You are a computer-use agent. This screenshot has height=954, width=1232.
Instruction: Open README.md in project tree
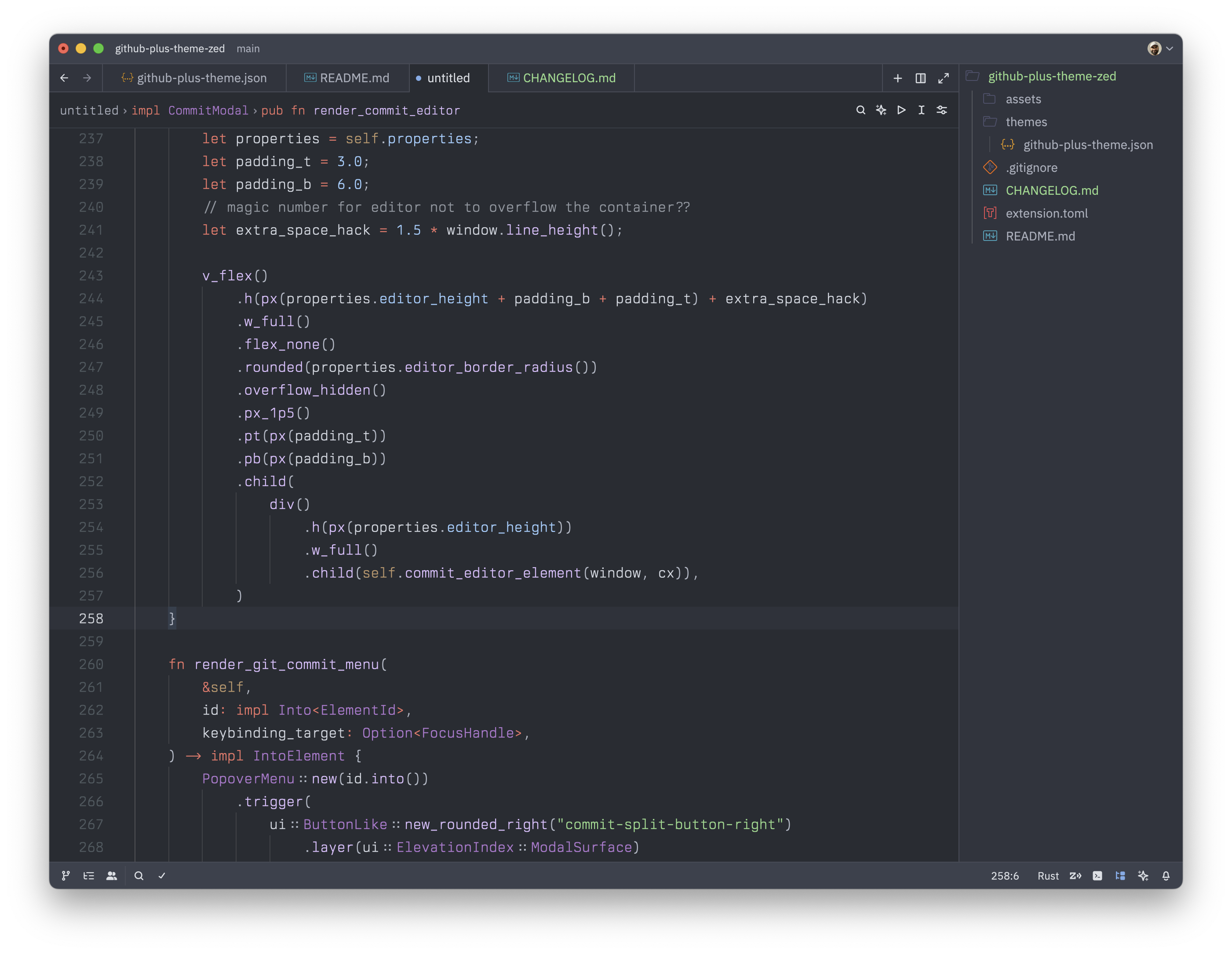pyautogui.click(x=1040, y=237)
